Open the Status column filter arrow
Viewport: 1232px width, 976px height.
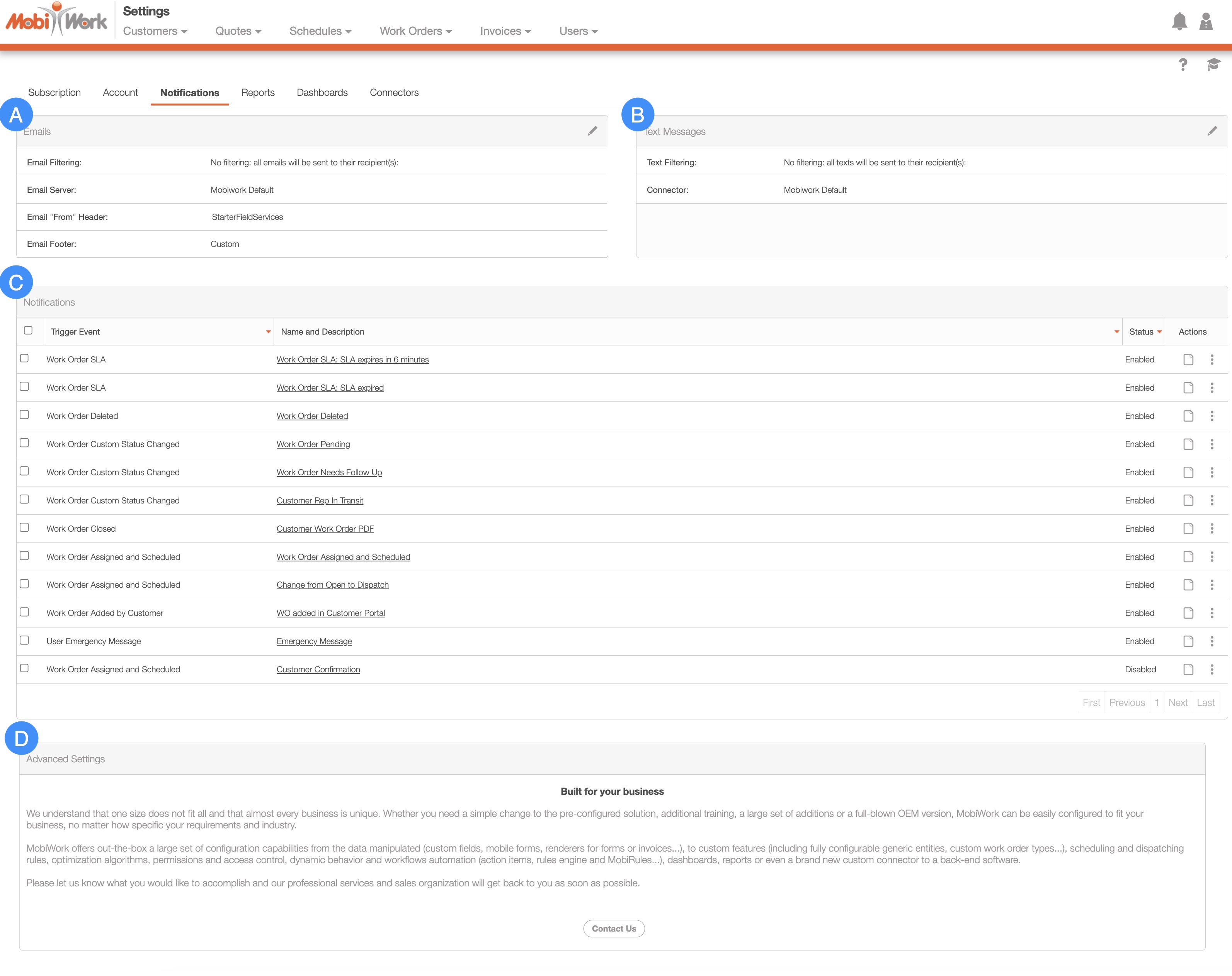tap(1159, 332)
